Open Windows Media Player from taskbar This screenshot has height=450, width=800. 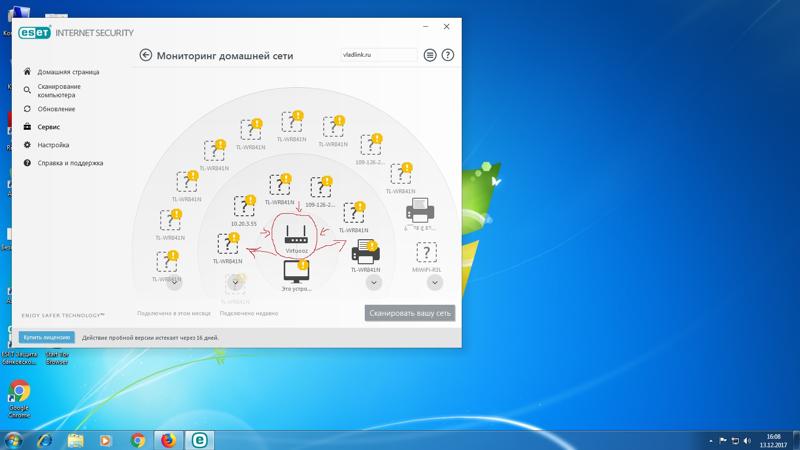(106, 440)
